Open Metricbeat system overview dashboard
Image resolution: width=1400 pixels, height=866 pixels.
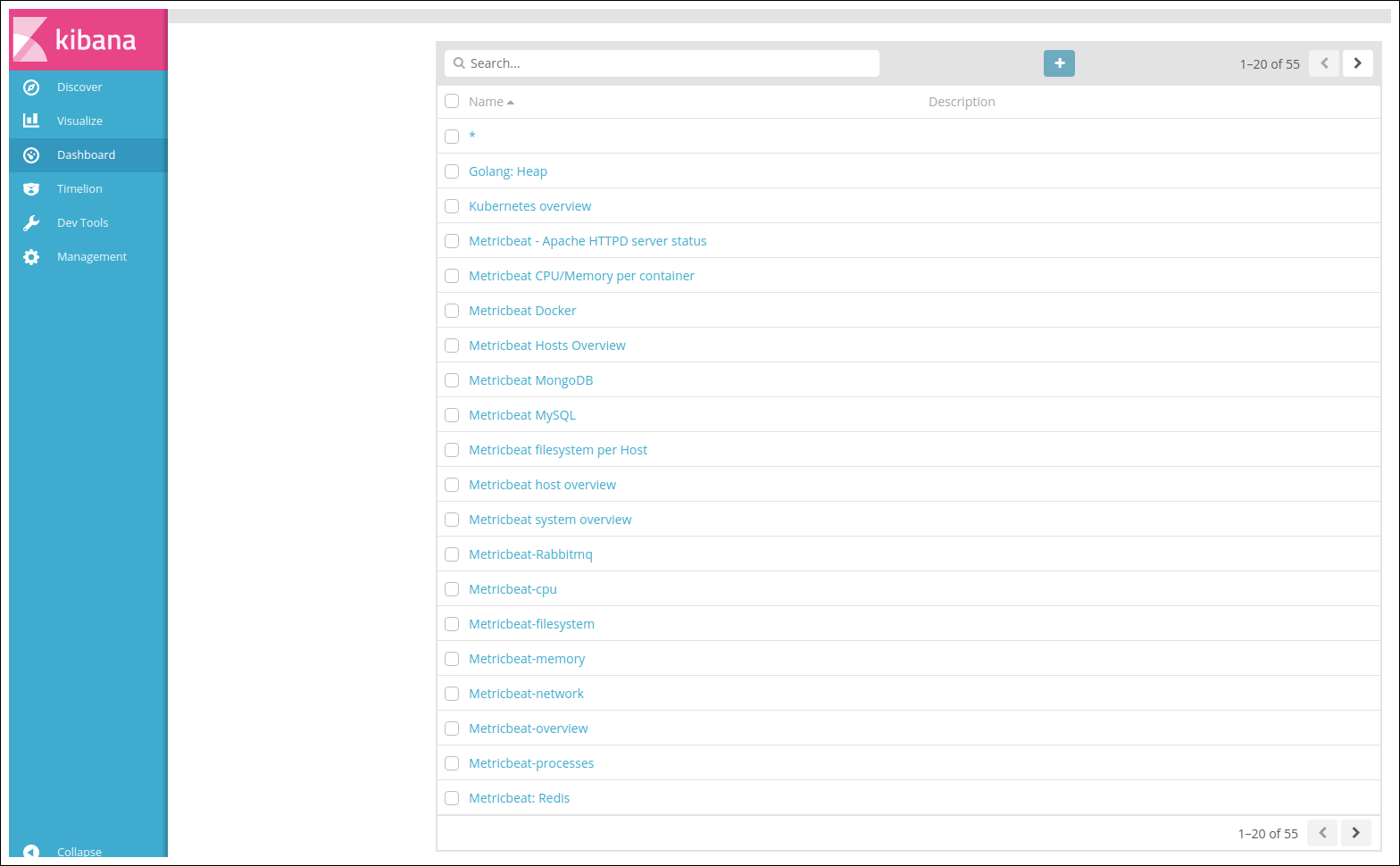click(550, 520)
